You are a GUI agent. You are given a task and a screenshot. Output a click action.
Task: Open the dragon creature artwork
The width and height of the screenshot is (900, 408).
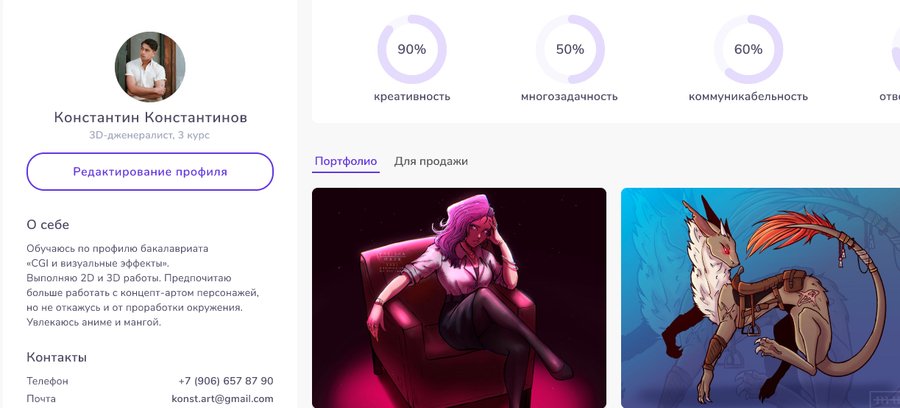click(x=761, y=298)
